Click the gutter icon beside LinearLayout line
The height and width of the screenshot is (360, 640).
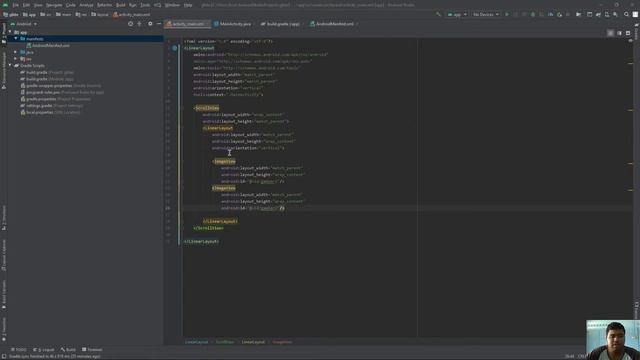tap(174, 48)
